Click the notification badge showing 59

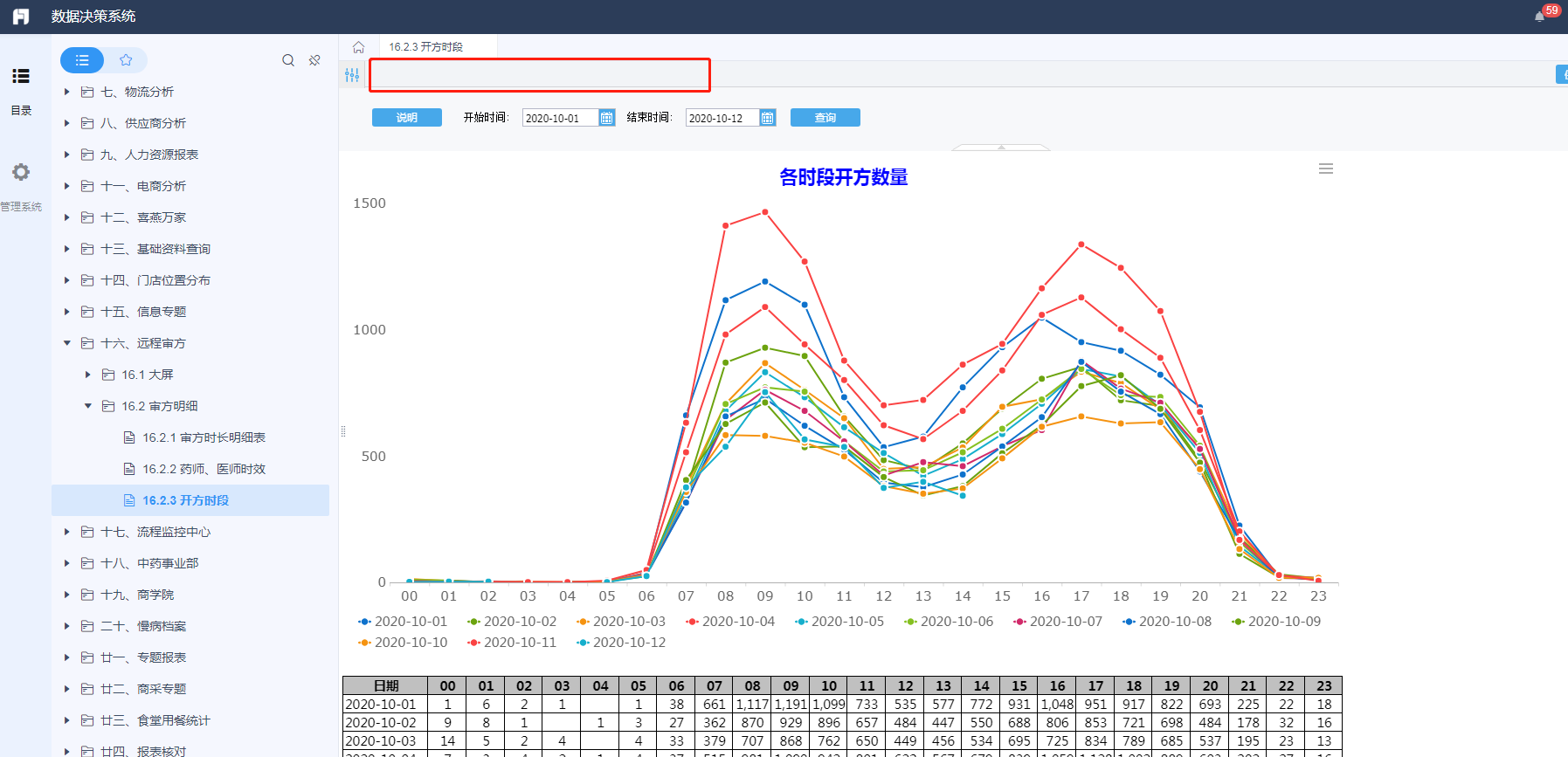coord(1551,10)
